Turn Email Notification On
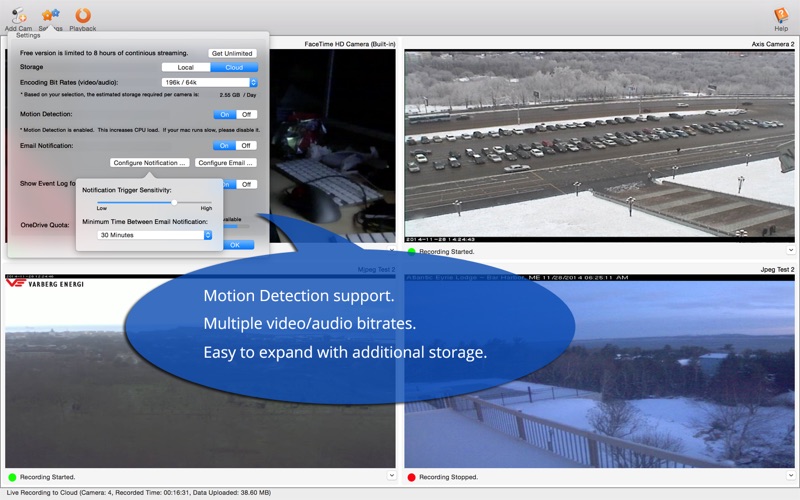Image resolution: width=800 pixels, height=500 pixels. pyautogui.click(x=224, y=145)
